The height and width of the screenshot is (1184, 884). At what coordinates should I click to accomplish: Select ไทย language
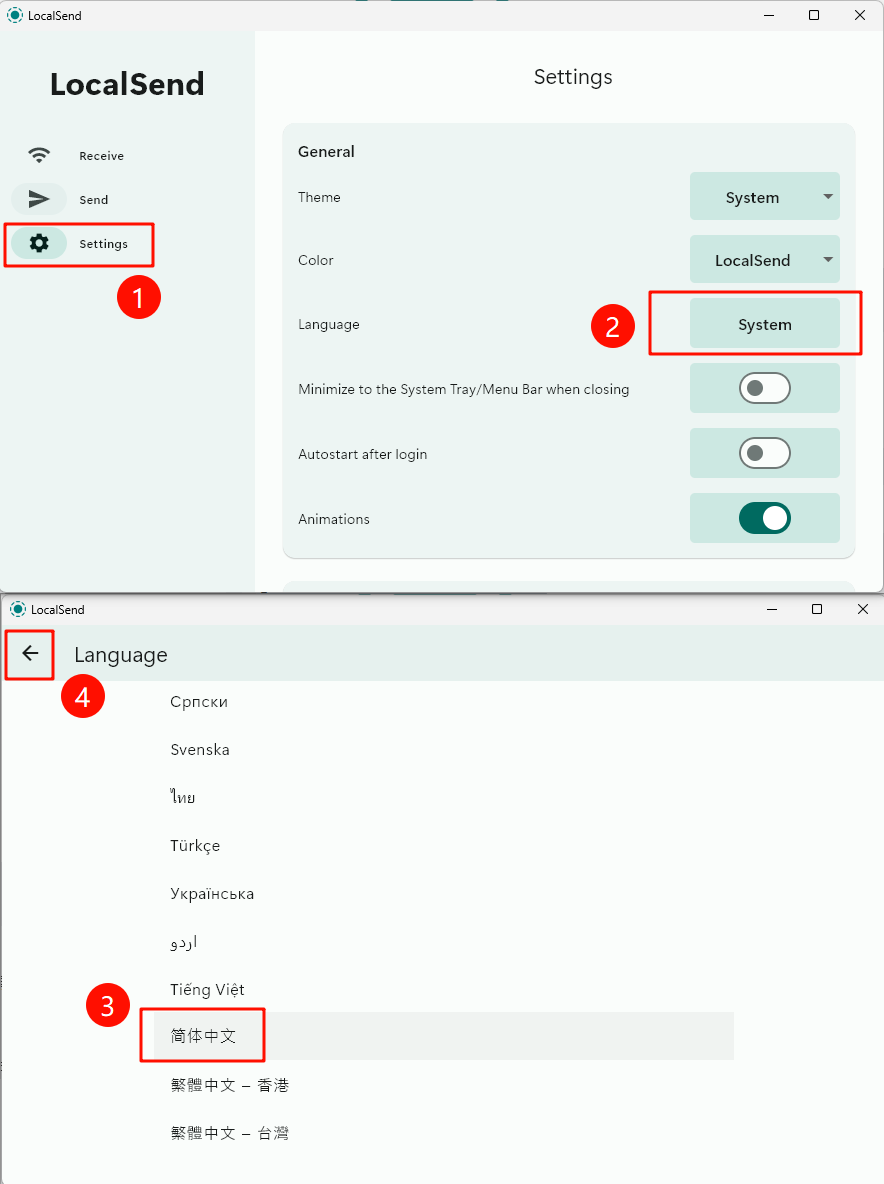coord(444,797)
